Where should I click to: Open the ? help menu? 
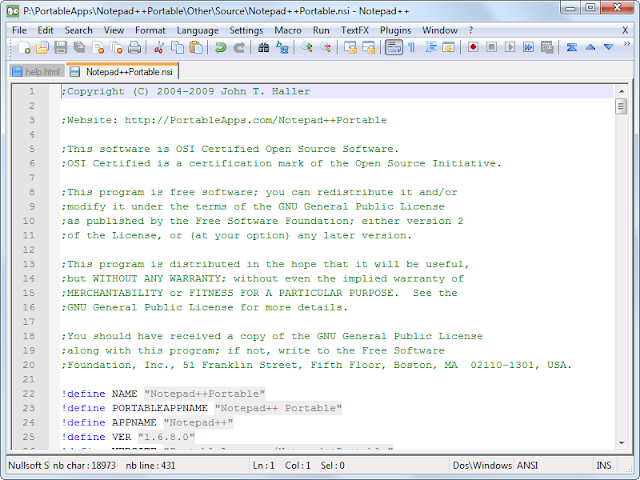coord(471,30)
